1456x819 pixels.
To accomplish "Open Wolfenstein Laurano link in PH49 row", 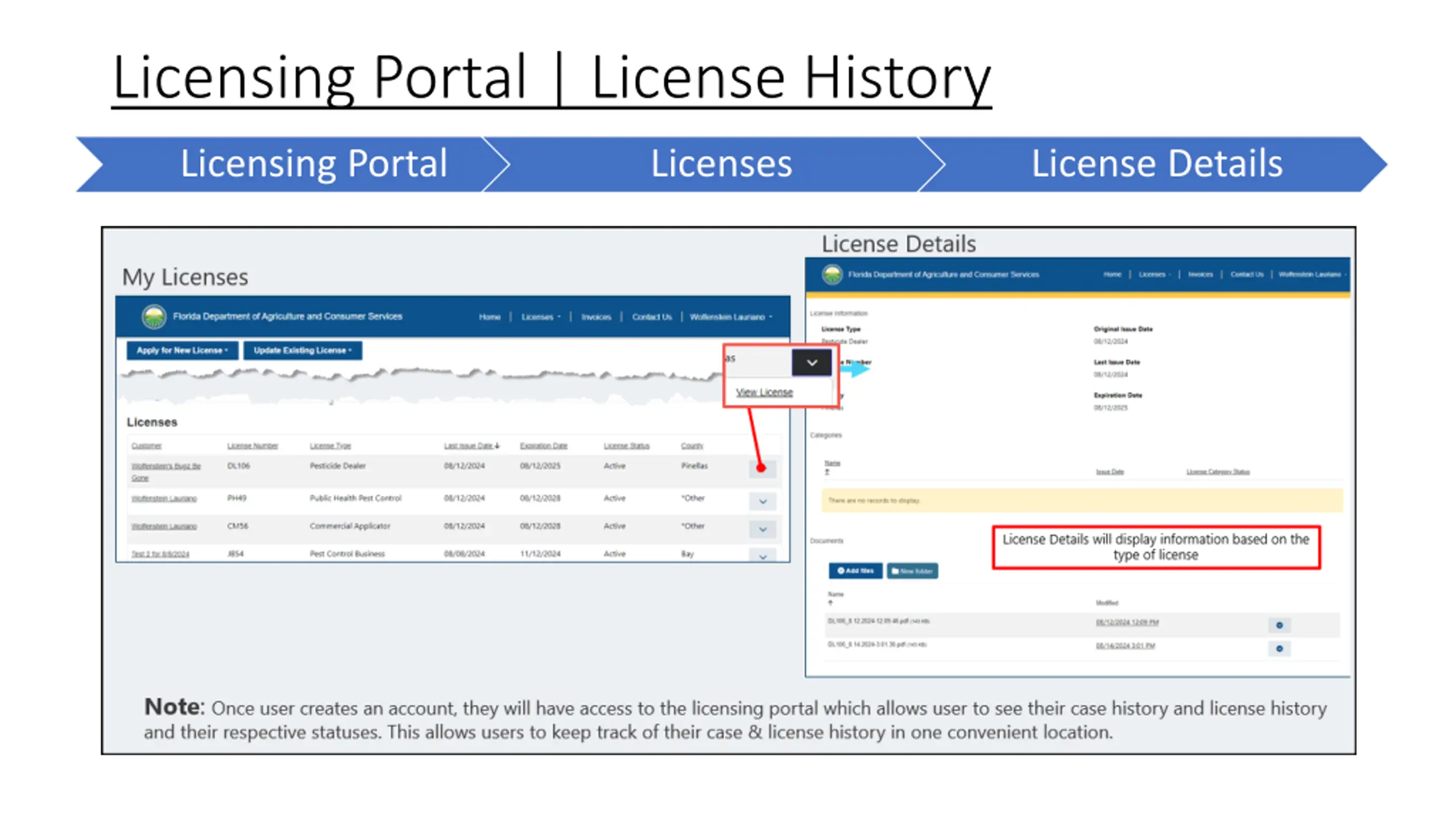I will click(164, 498).
